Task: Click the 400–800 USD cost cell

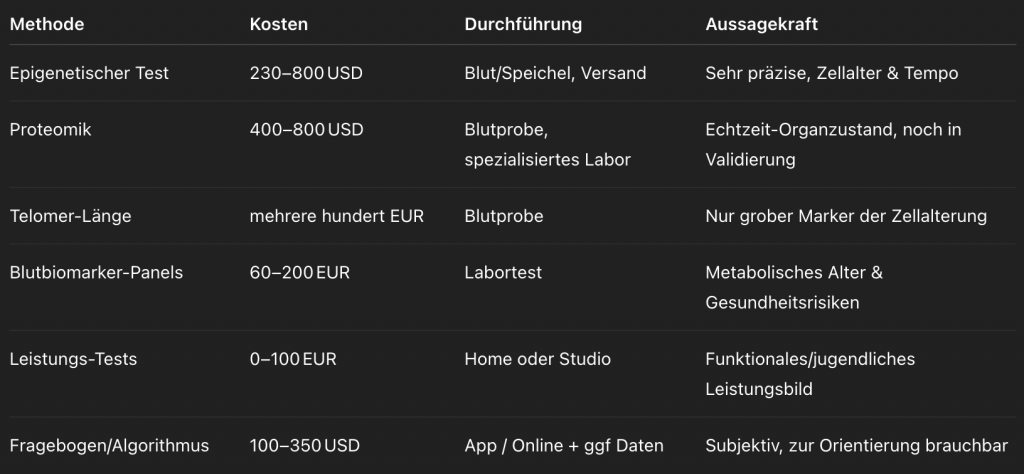Action: [306, 130]
